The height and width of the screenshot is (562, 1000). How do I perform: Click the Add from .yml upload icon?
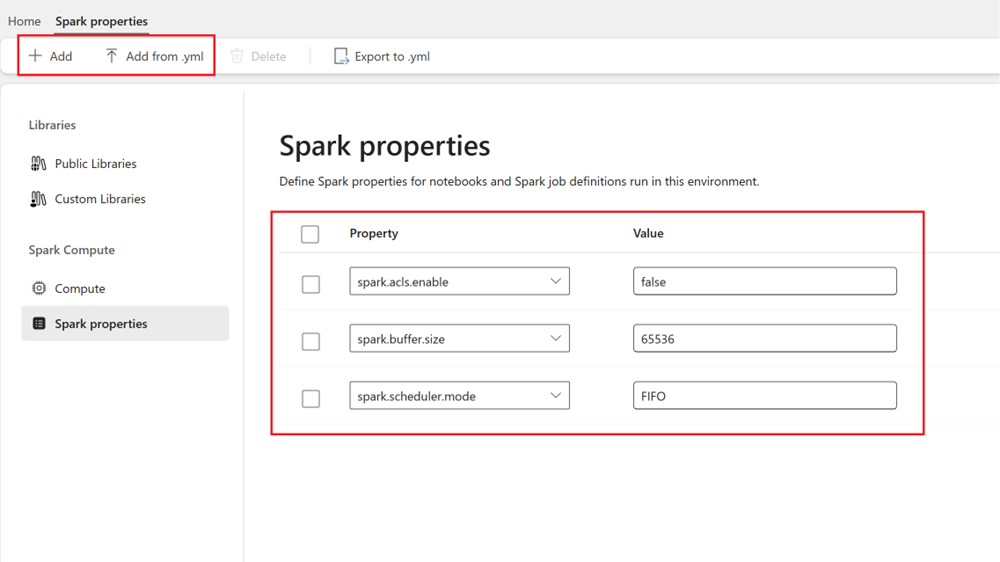click(111, 56)
